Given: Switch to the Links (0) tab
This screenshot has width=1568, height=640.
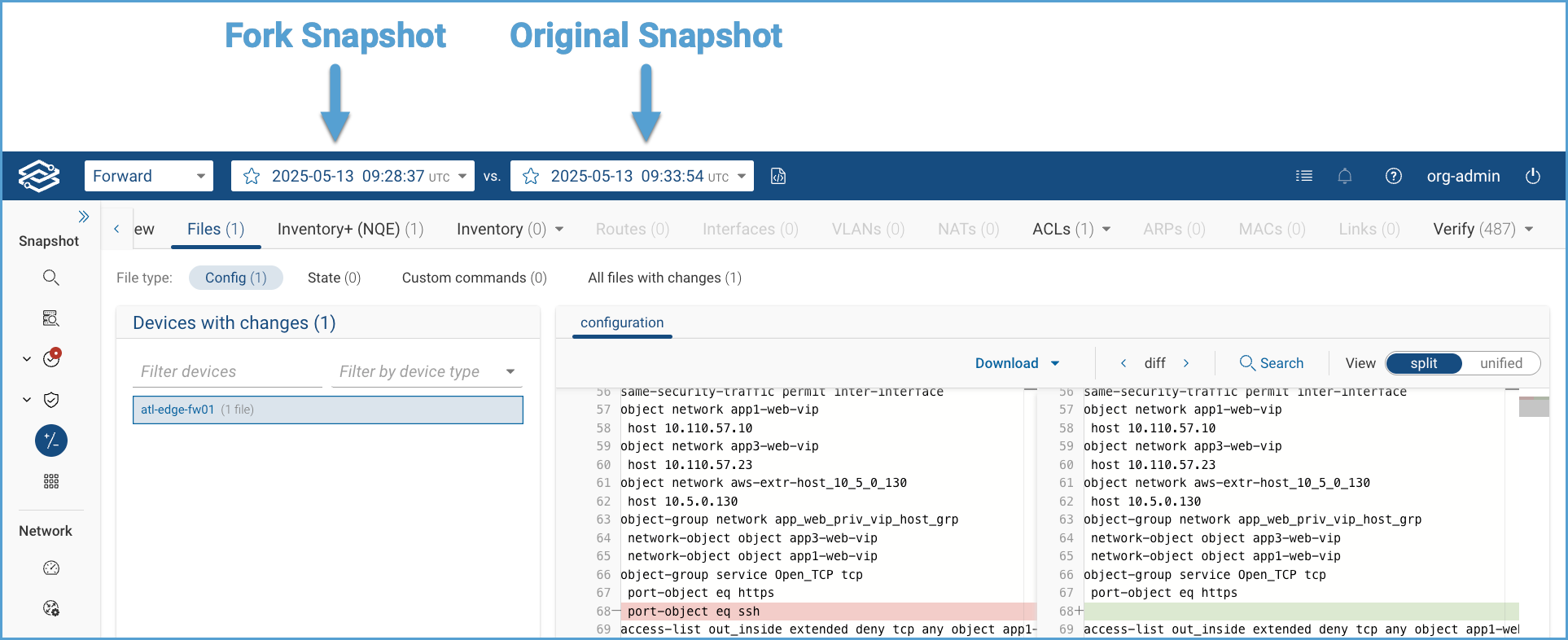Looking at the screenshot, I should (1369, 229).
